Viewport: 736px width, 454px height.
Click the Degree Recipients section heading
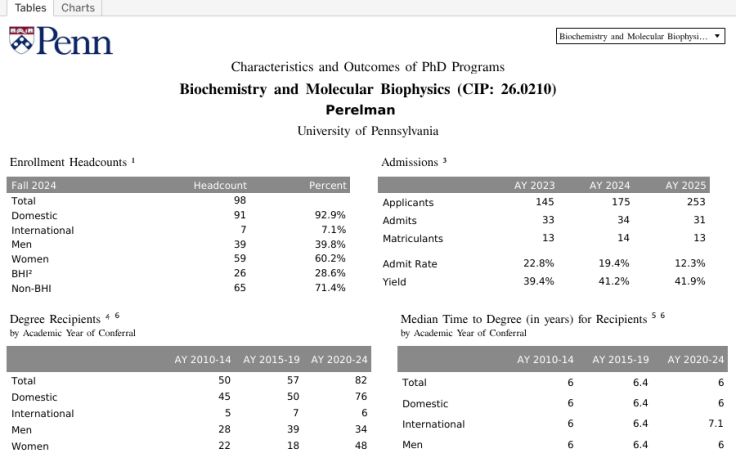[x=56, y=319]
